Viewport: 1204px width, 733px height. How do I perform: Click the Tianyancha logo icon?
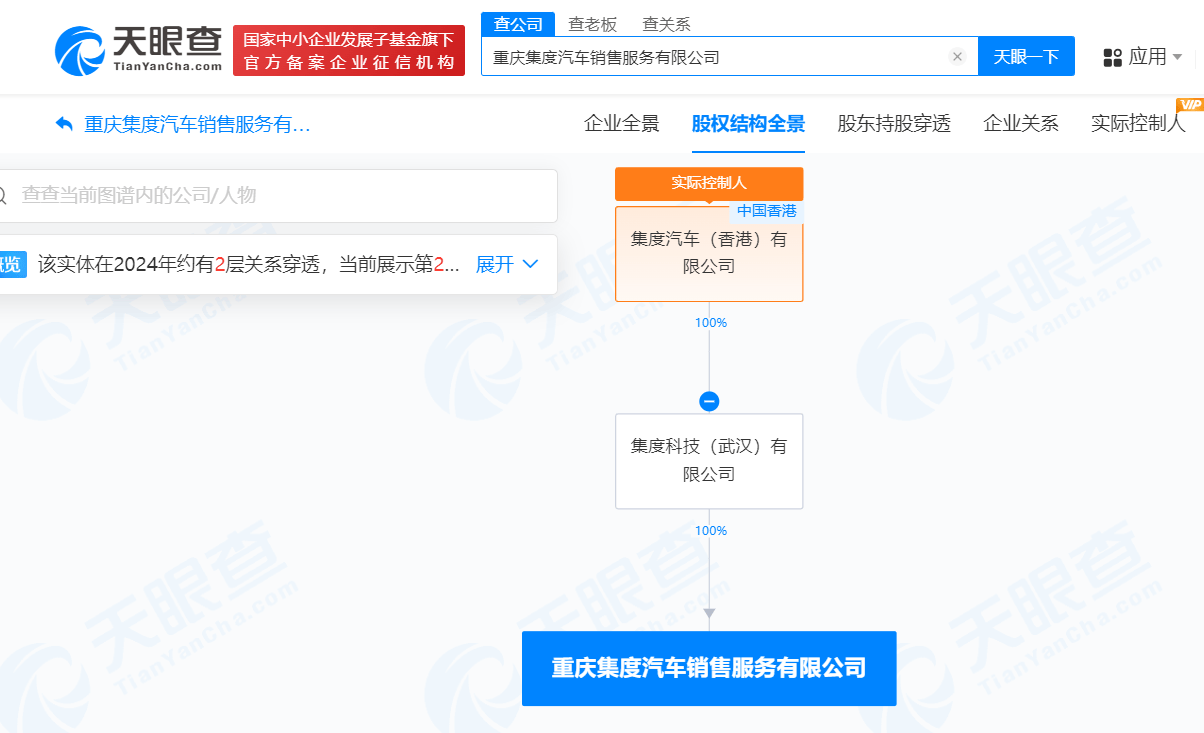[x=80, y=50]
